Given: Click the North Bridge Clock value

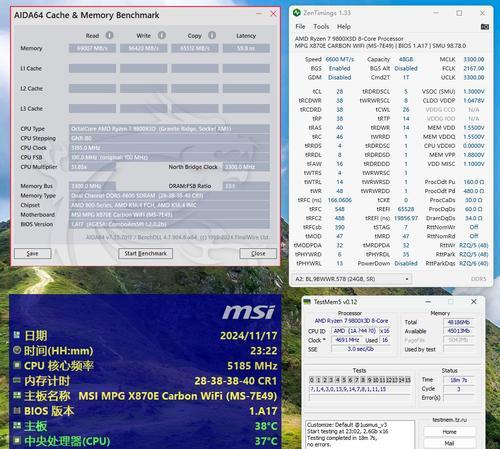Looking at the screenshot, I should tap(246, 167).
